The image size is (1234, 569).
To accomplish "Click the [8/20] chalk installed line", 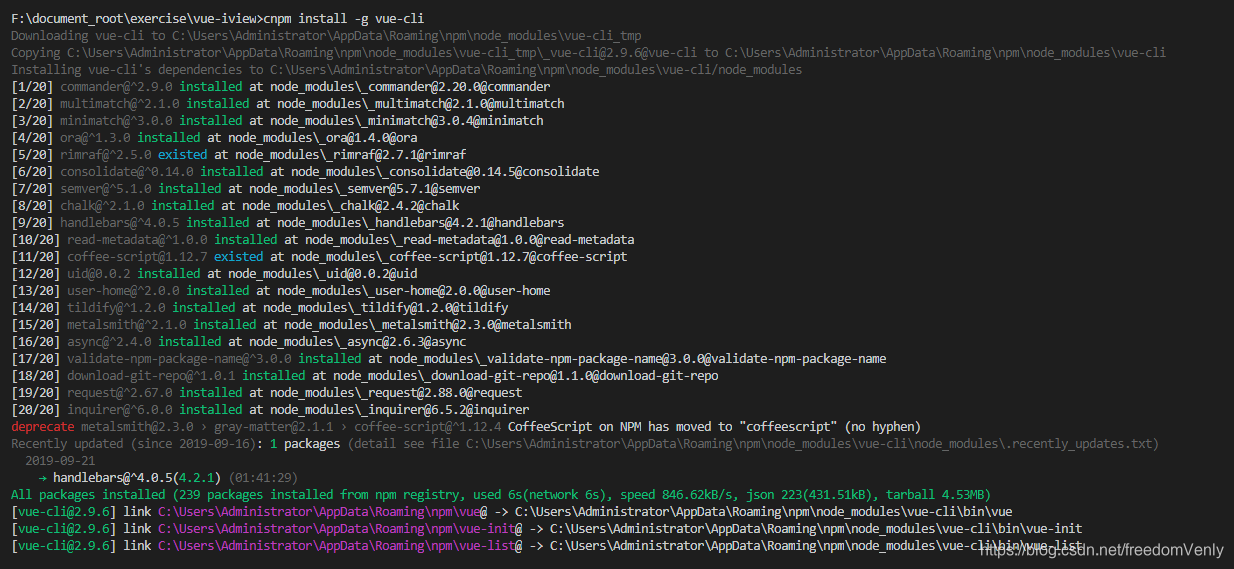I will (x=235, y=205).
